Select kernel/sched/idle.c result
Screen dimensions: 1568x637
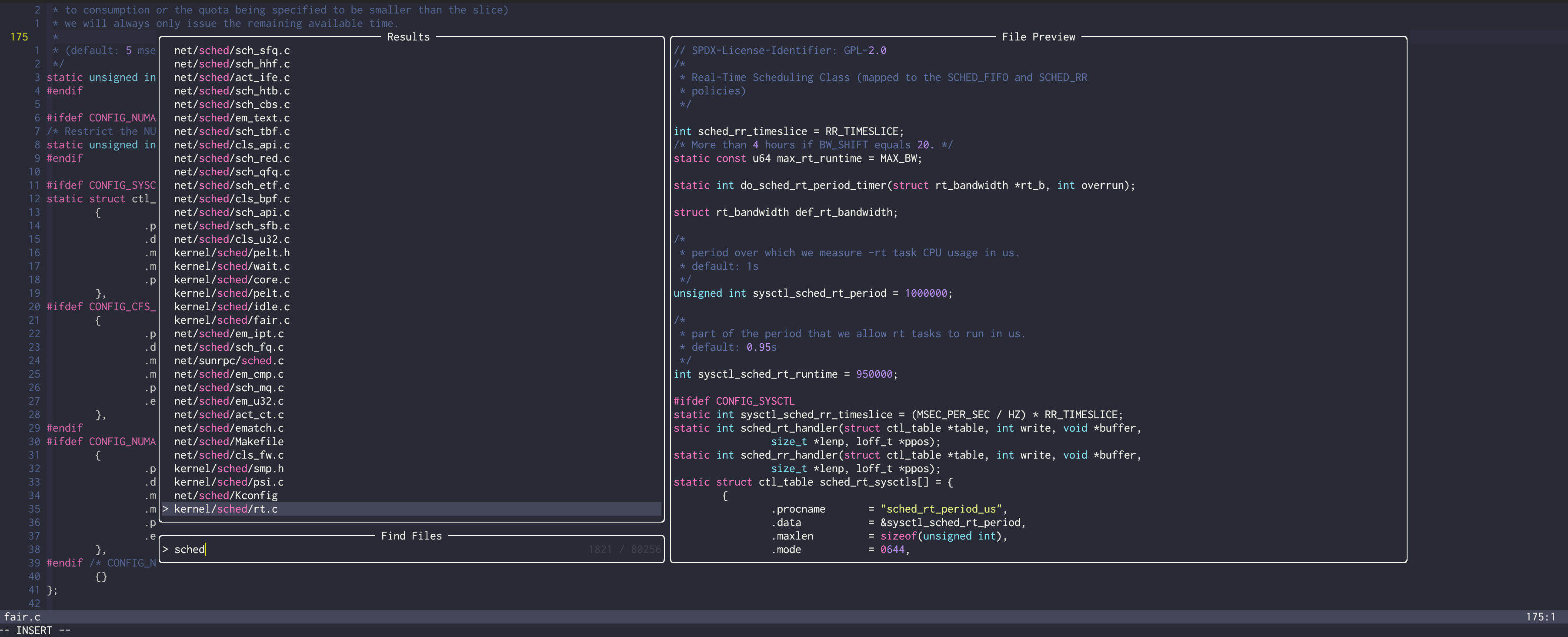[x=231, y=307]
